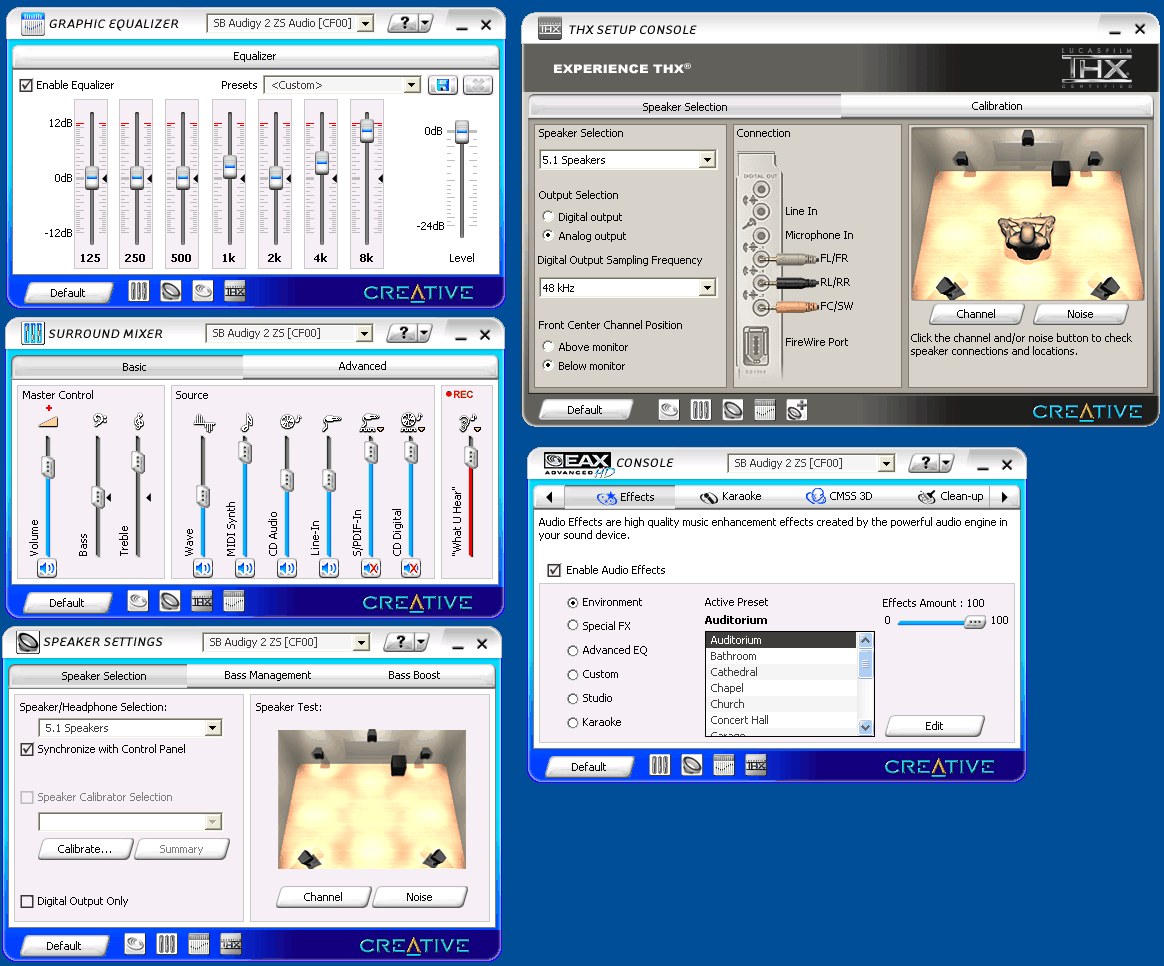Switch to Advanced tab in Surround Mixer
Screen dimensions: 1164x966
[362, 366]
